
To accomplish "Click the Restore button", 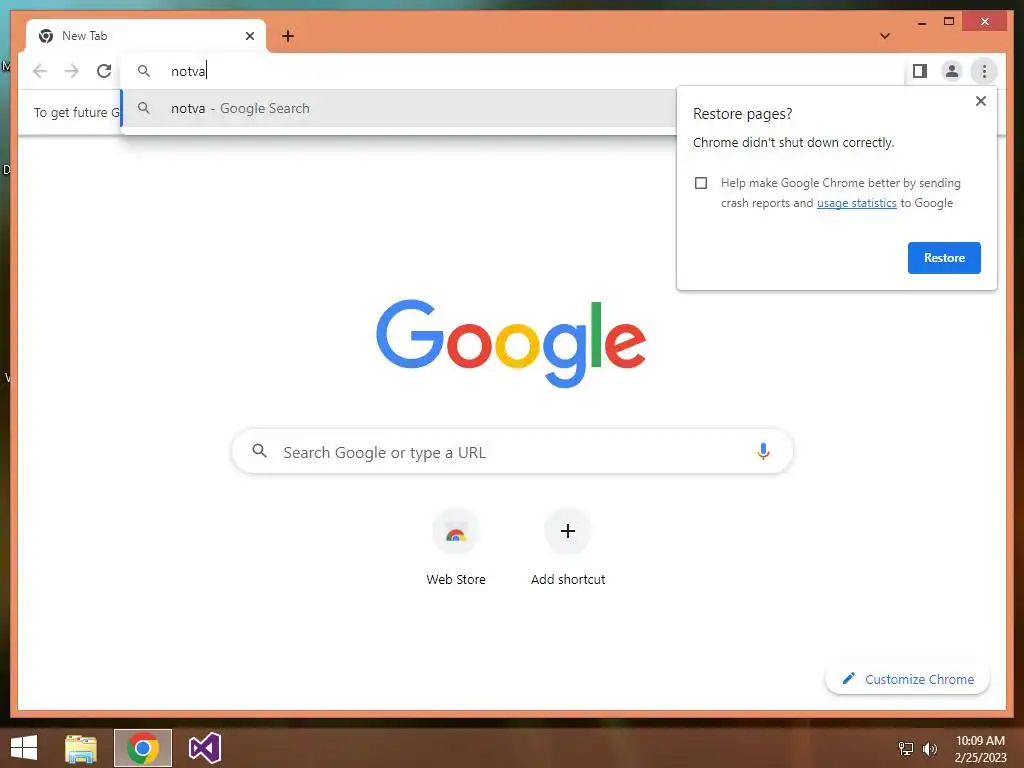I will (944, 257).
